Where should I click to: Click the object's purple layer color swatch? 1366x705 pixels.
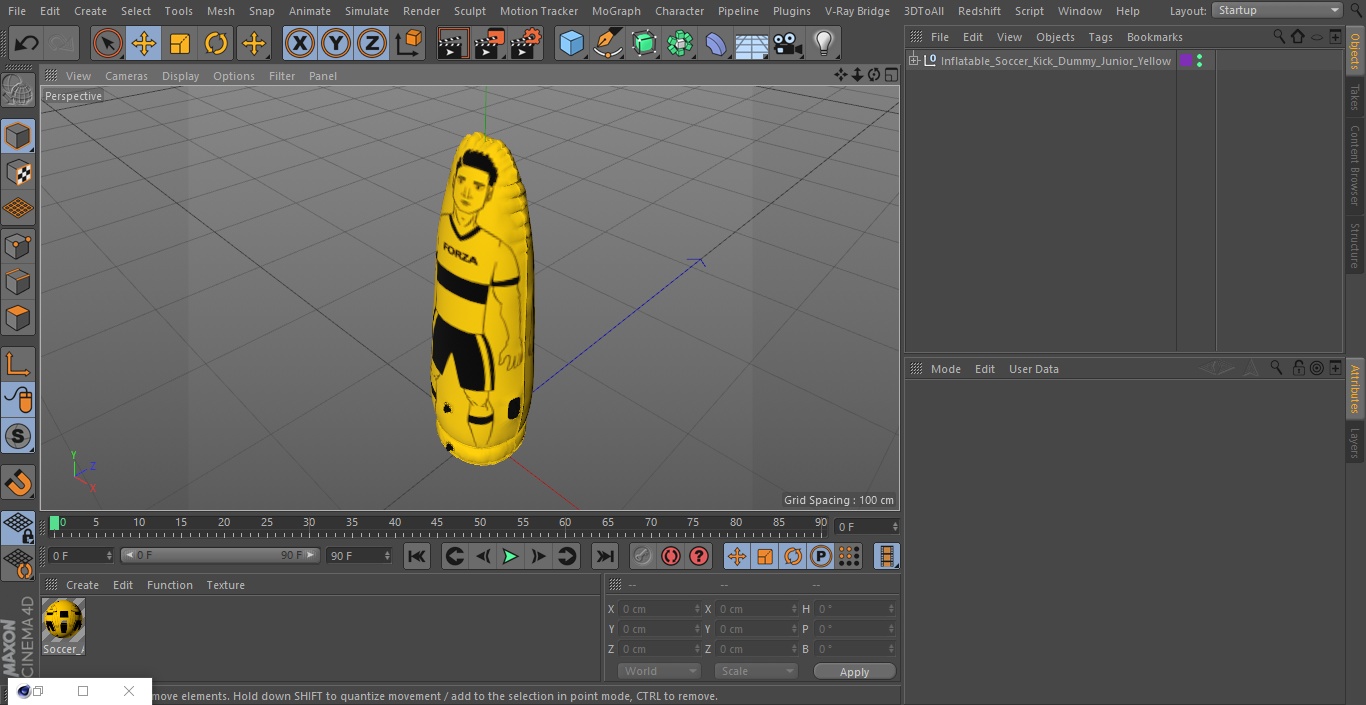click(x=1186, y=61)
